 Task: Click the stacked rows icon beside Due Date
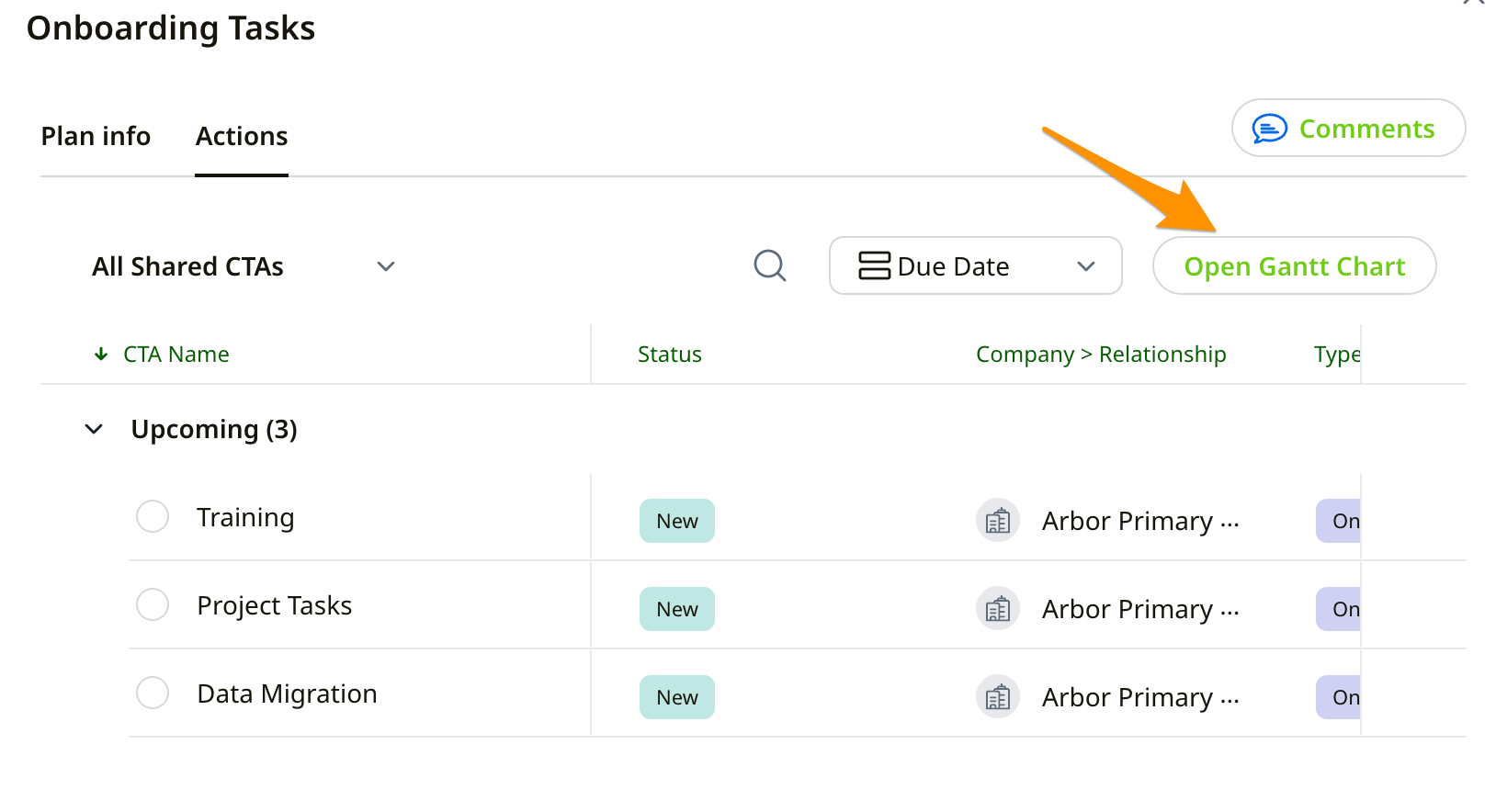[x=874, y=266]
